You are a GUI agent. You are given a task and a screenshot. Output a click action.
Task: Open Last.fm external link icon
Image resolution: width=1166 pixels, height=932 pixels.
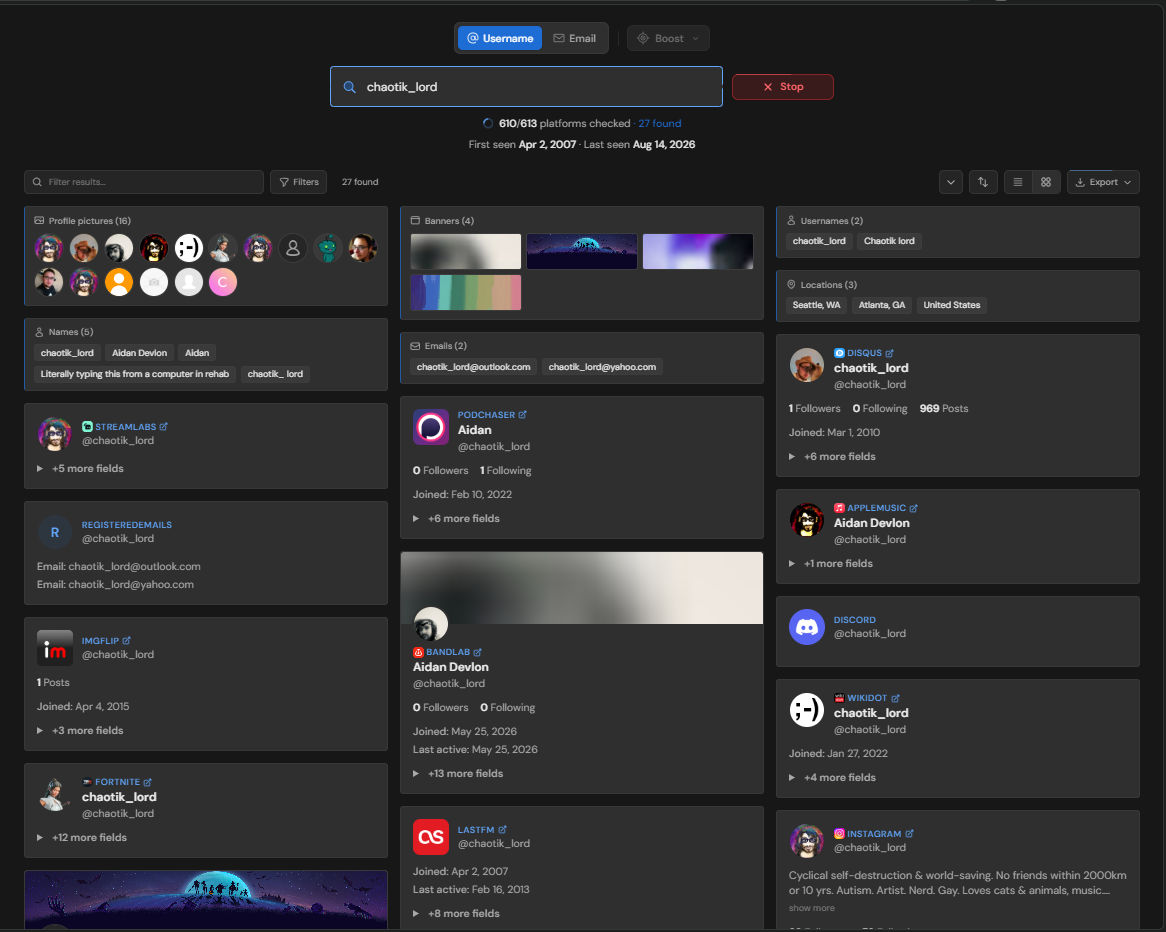pyautogui.click(x=502, y=829)
